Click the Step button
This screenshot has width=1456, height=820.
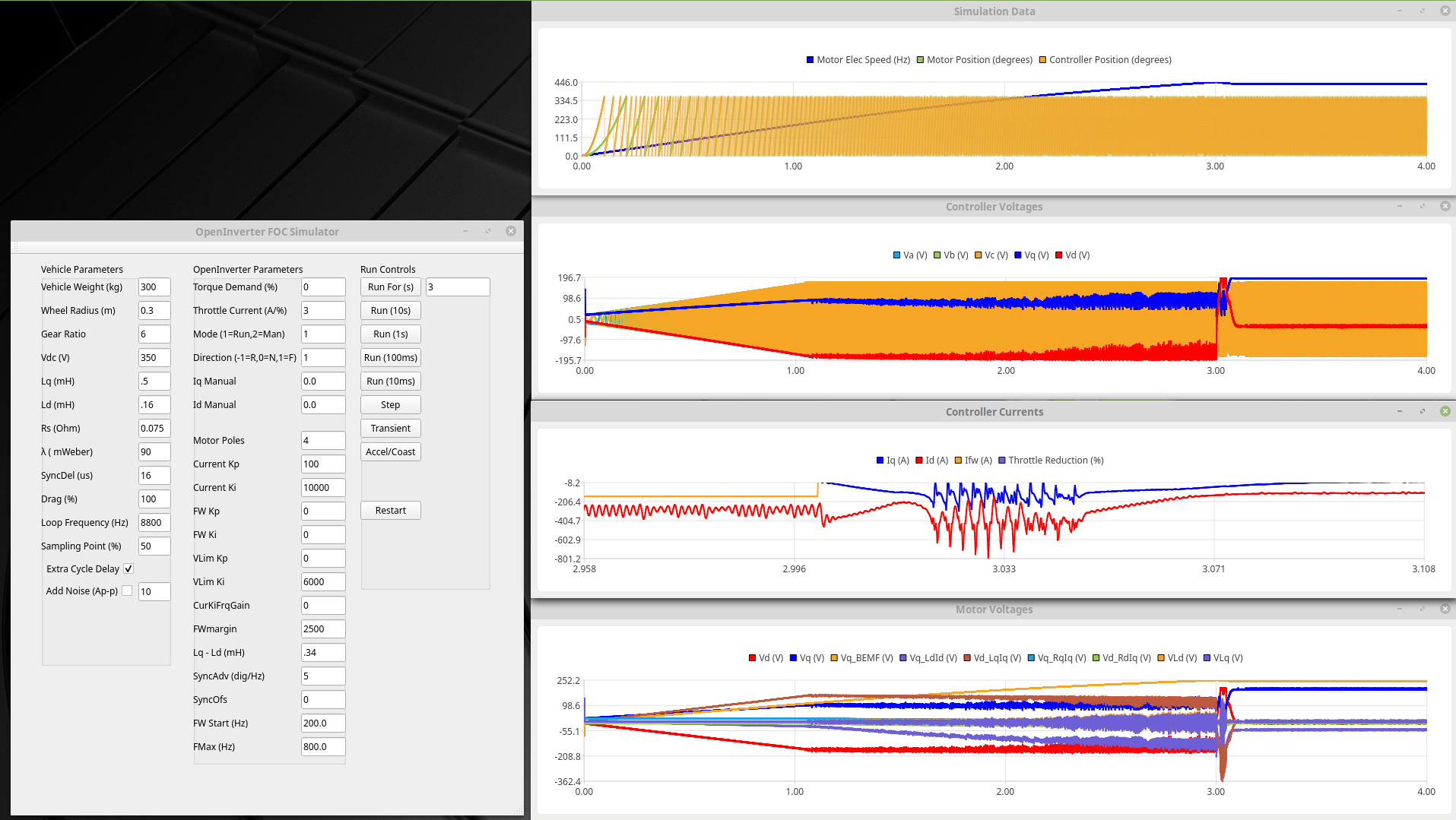point(390,405)
